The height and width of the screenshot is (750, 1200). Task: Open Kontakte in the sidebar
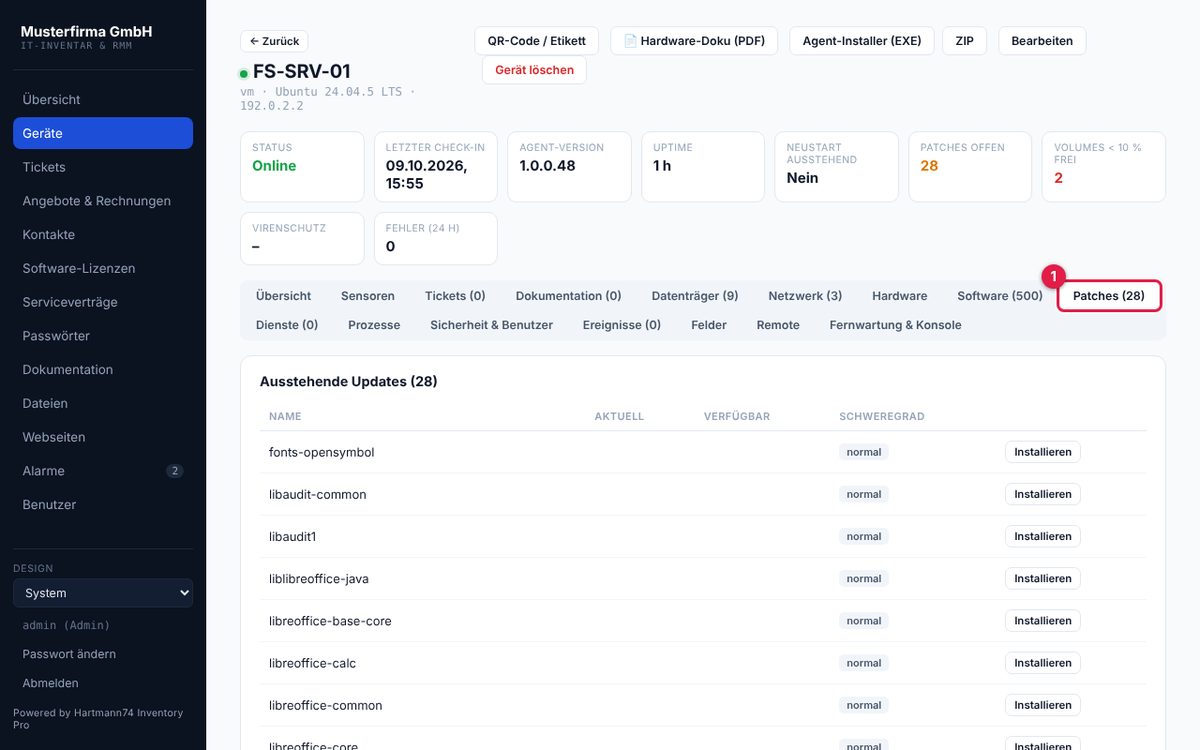pyautogui.click(x=103, y=235)
